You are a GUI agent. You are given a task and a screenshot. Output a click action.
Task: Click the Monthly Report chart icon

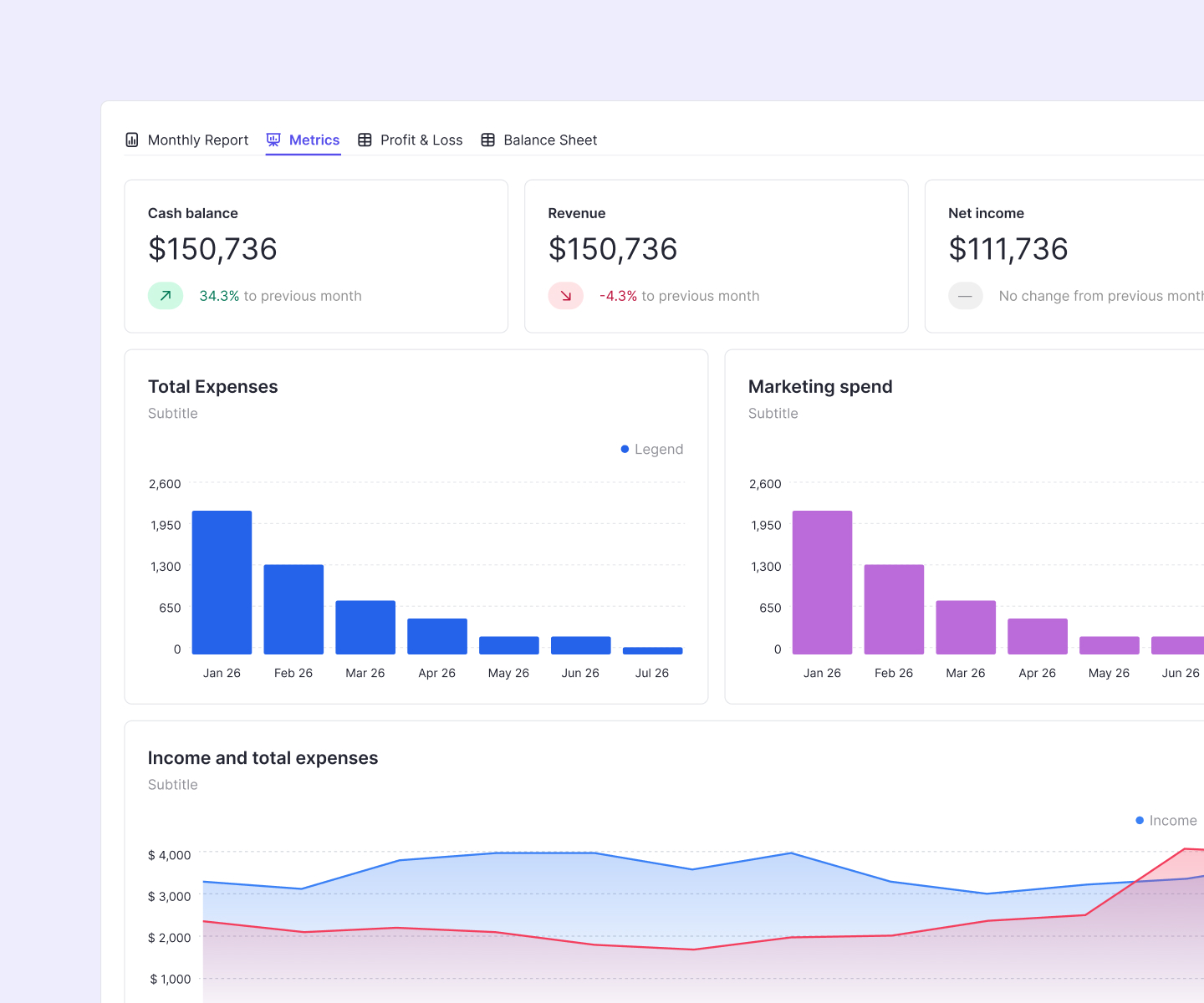point(132,140)
